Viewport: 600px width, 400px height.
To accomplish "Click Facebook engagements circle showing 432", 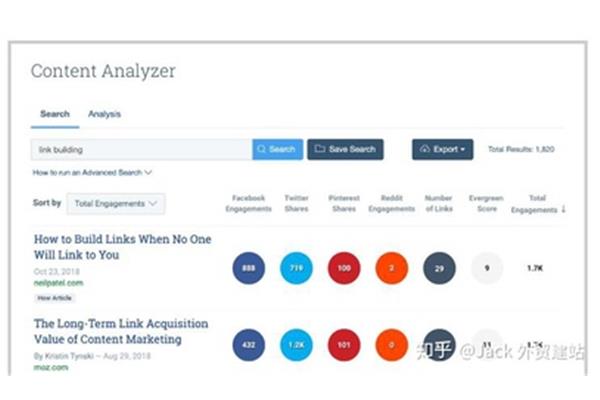I will tap(249, 345).
